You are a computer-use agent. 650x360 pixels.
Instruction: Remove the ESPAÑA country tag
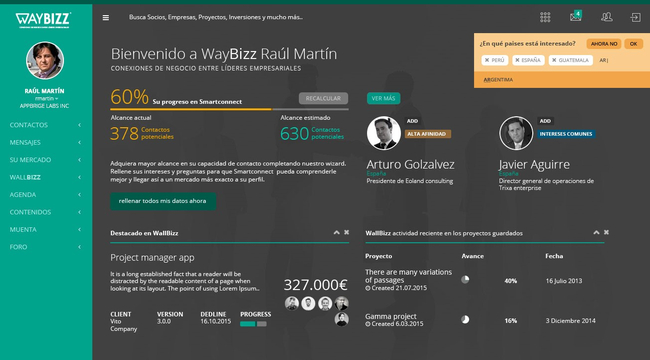tap(517, 60)
